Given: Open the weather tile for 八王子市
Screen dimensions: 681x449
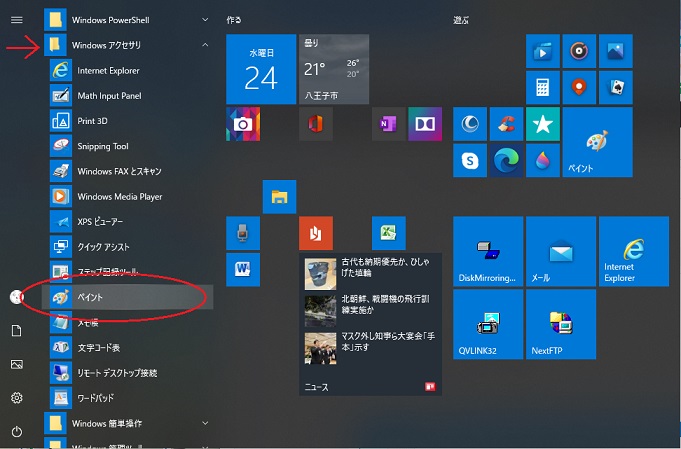Looking at the screenshot, I should [x=334, y=69].
